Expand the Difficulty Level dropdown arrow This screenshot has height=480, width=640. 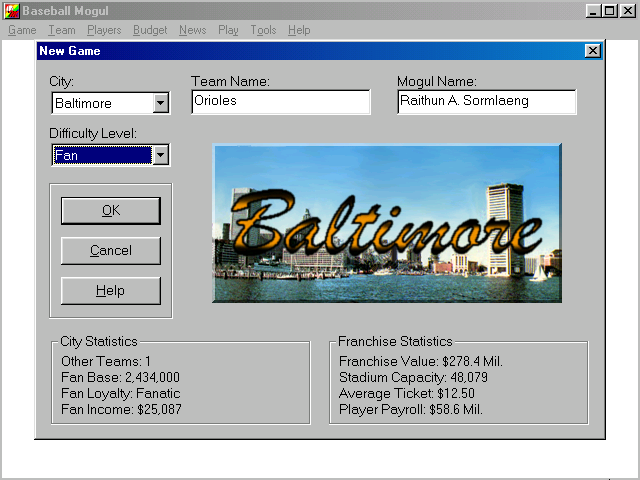click(161, 155)
